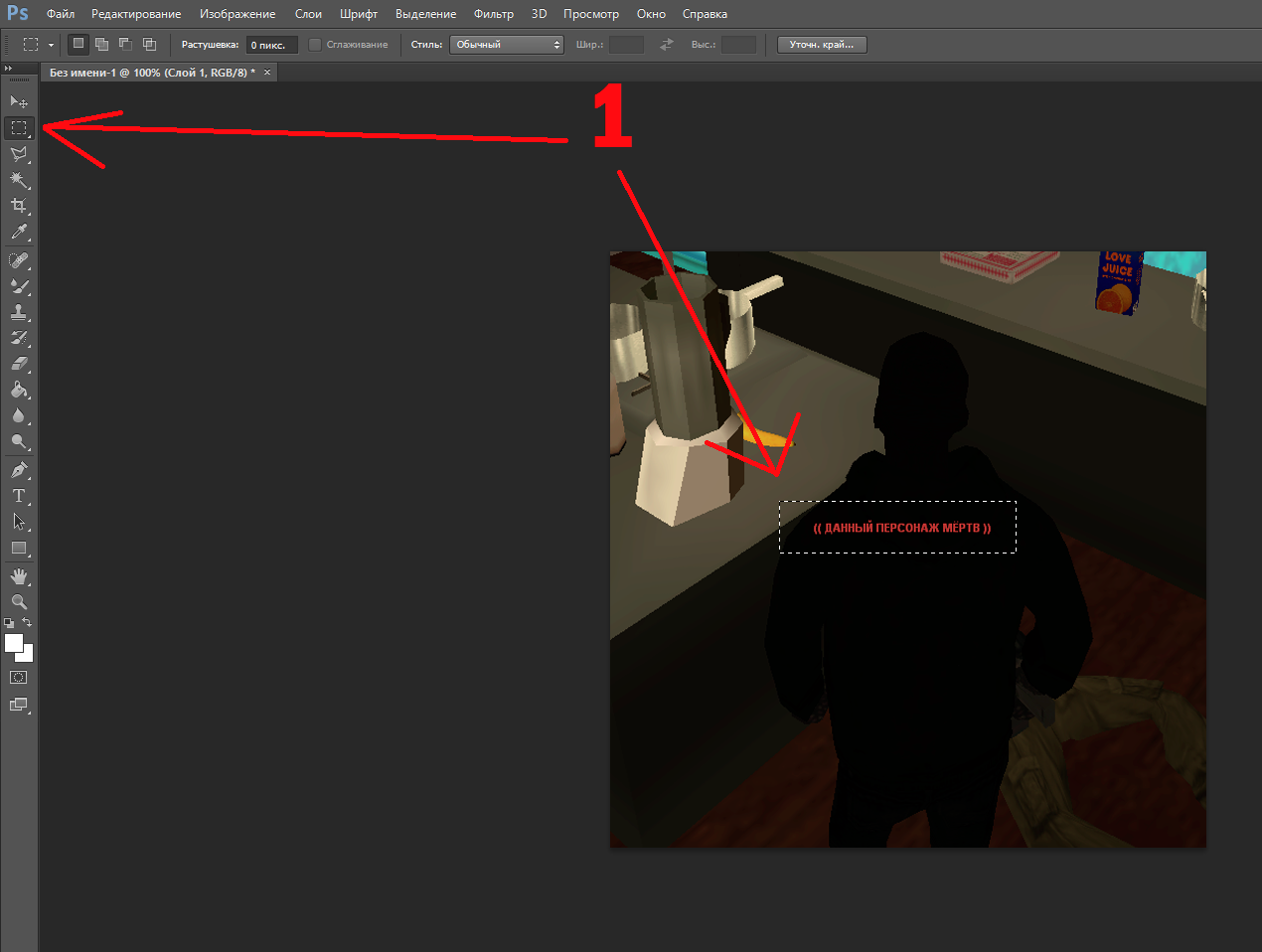
Task: Select the Move tool
Action: [x=18, y=101]
